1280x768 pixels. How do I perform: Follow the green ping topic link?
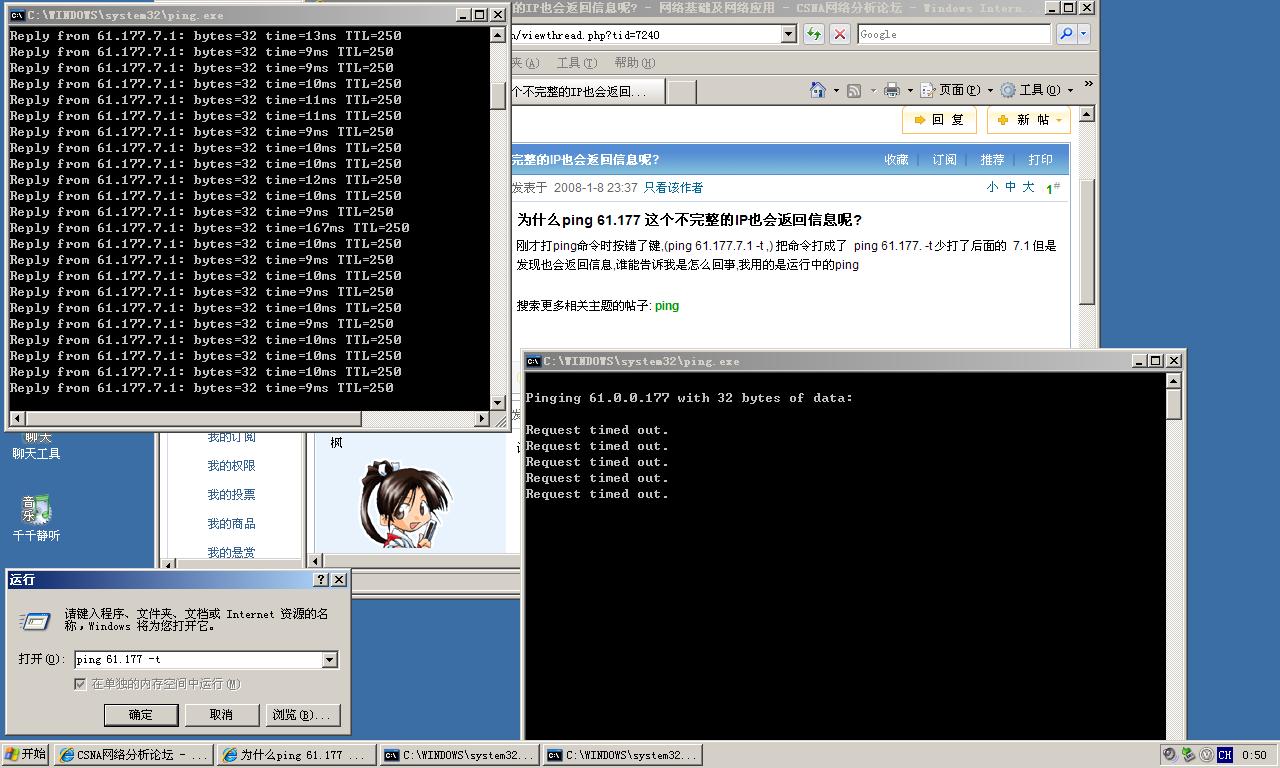[x=666, y=306]
